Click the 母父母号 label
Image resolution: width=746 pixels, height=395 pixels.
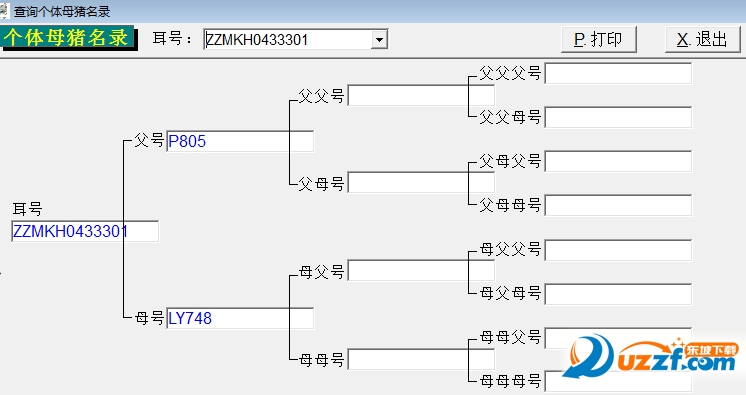click(x=510, y=293)
